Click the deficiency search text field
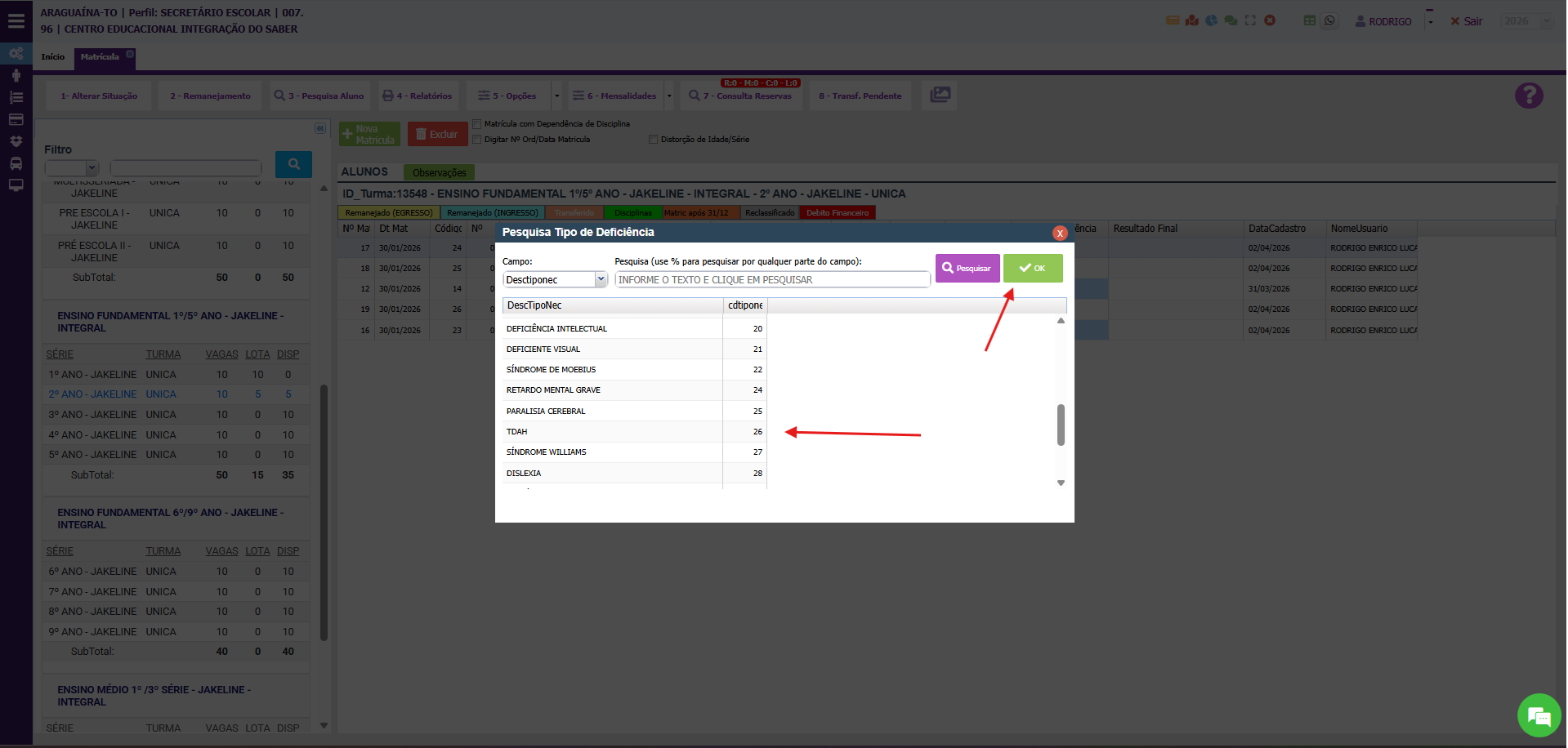Screen dimensions: 1568x748 click(x=771, y=280)
